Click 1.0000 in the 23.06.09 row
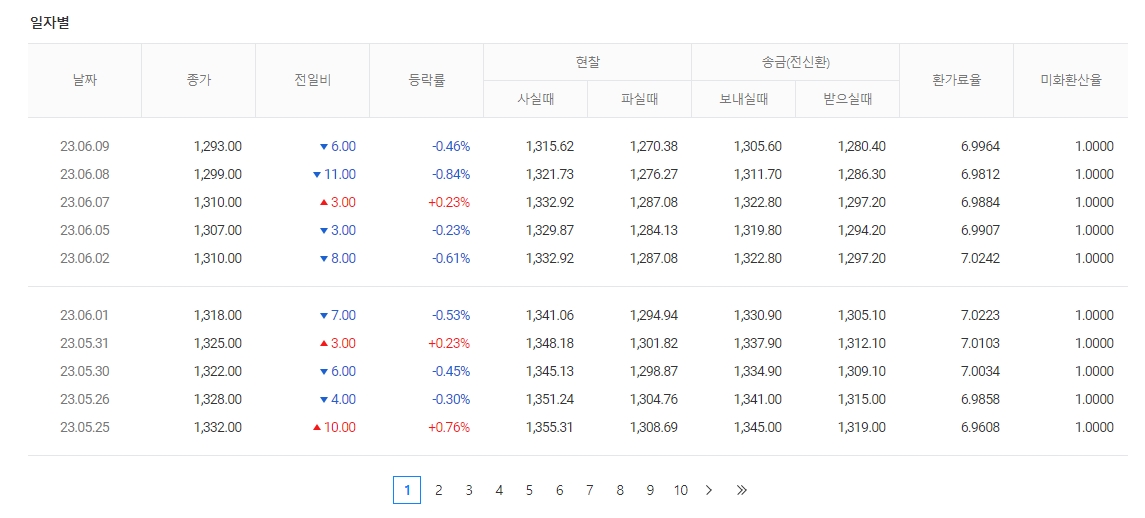The image size is (1145, 518). 1095,146
